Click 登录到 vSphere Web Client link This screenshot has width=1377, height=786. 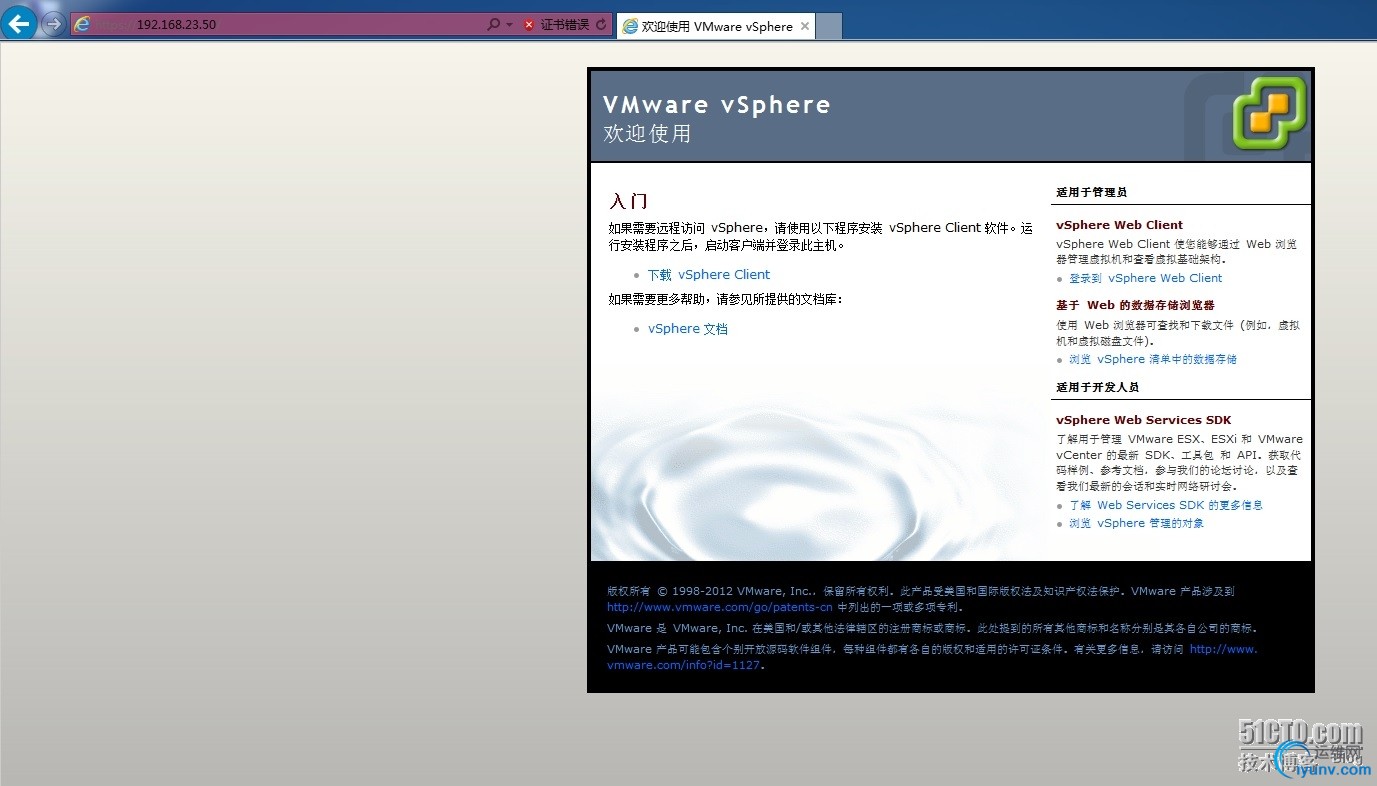click(1146, 279)
